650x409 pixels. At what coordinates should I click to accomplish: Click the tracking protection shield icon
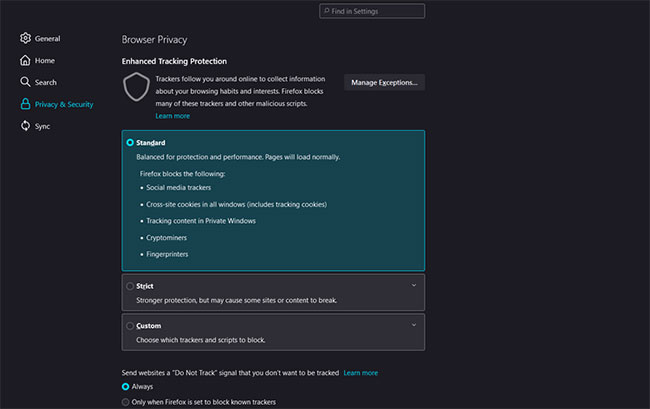[x=136, y=87]
